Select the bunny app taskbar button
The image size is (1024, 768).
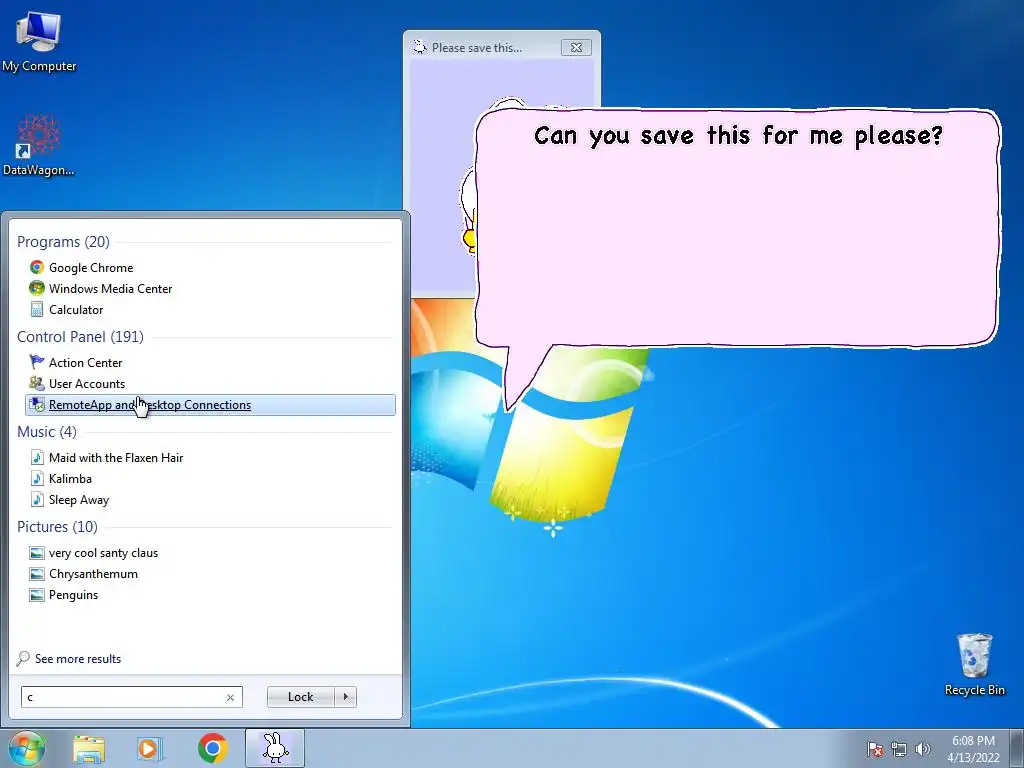(x=275, y=748)
